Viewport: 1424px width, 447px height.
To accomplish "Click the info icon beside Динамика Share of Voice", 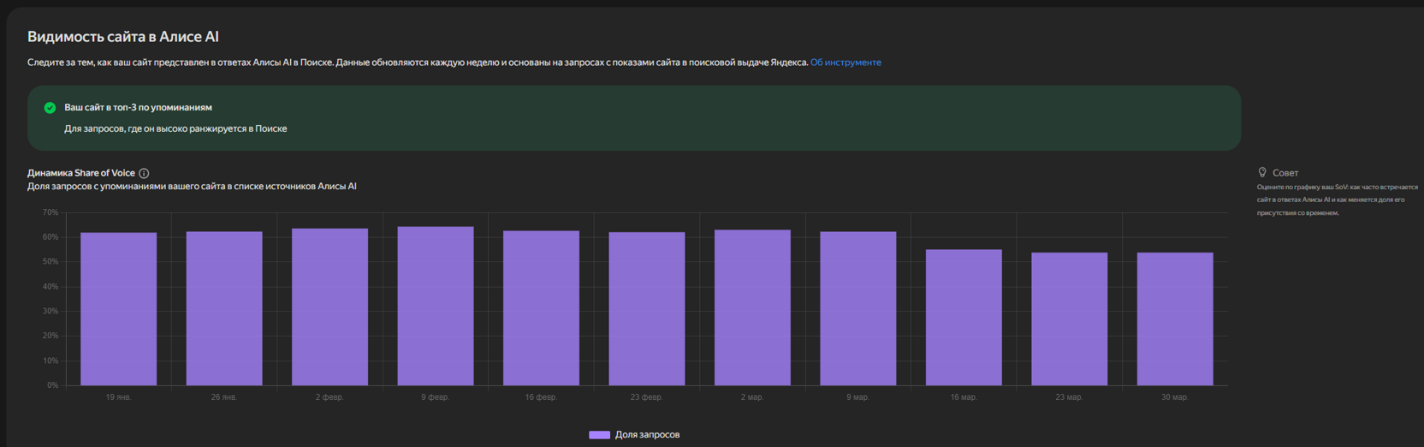I will click(x=144, y=173).
